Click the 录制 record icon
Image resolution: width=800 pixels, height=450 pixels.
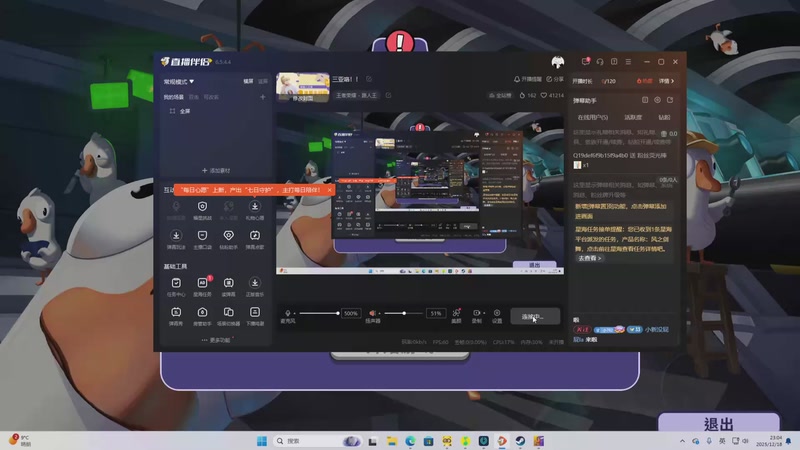coord(476,313)
